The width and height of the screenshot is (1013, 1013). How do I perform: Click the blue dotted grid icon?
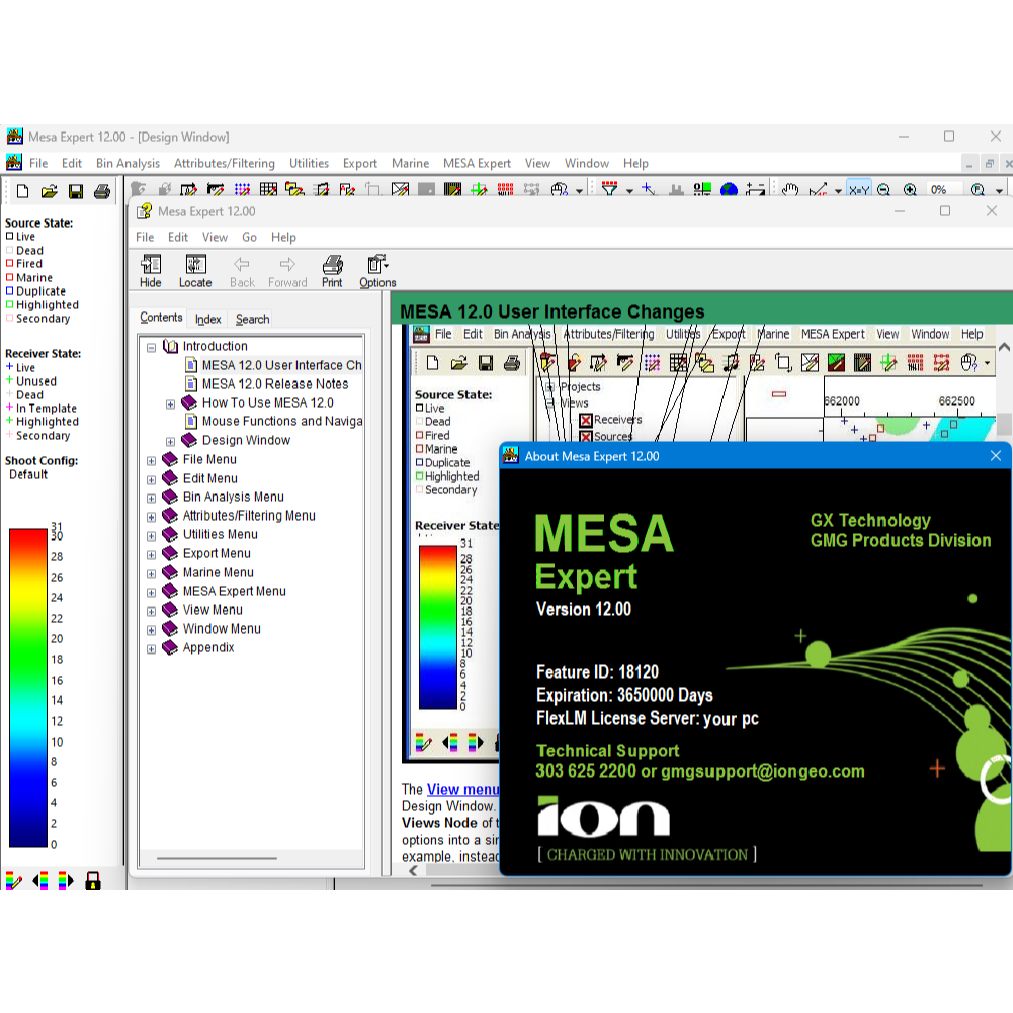tap(242, 189)
